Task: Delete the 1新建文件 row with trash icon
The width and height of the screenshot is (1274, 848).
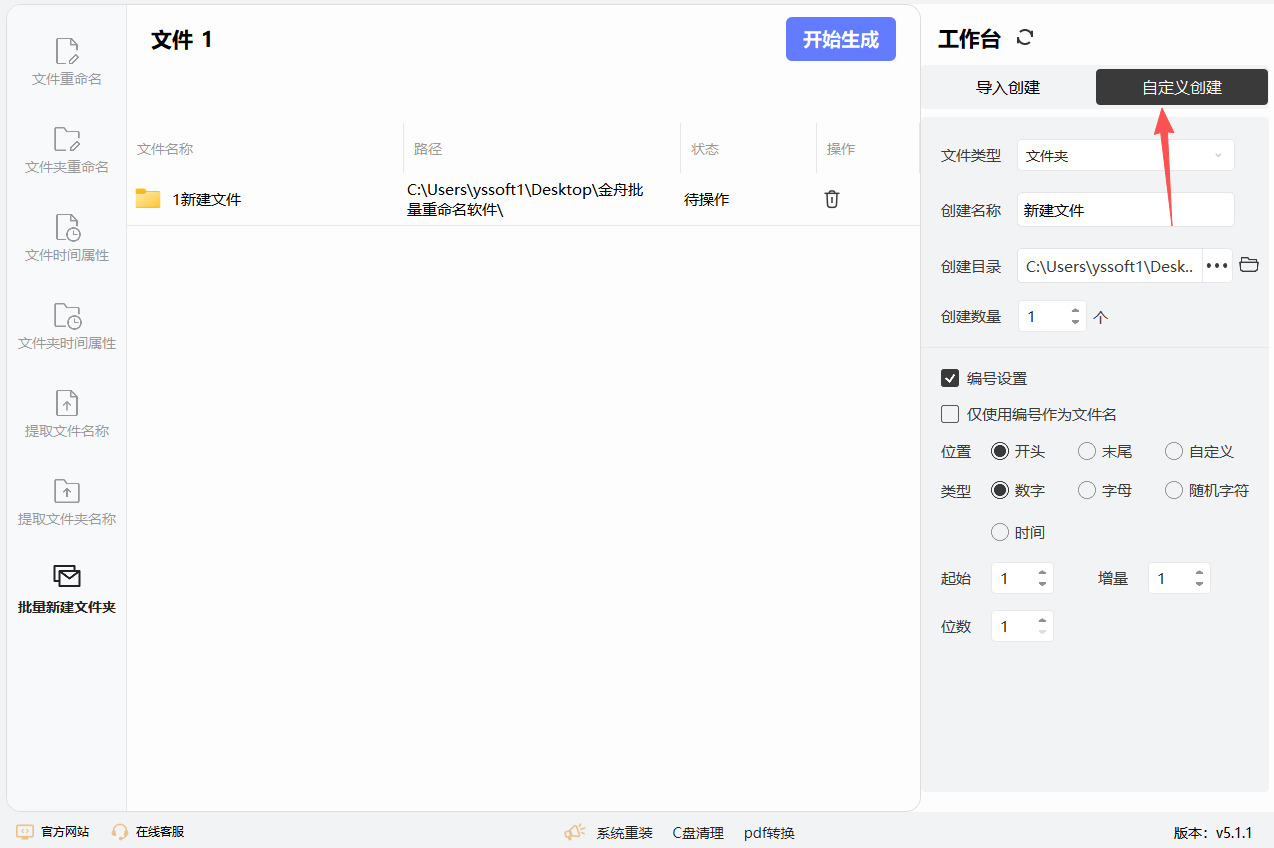Action: pos(831,199)
